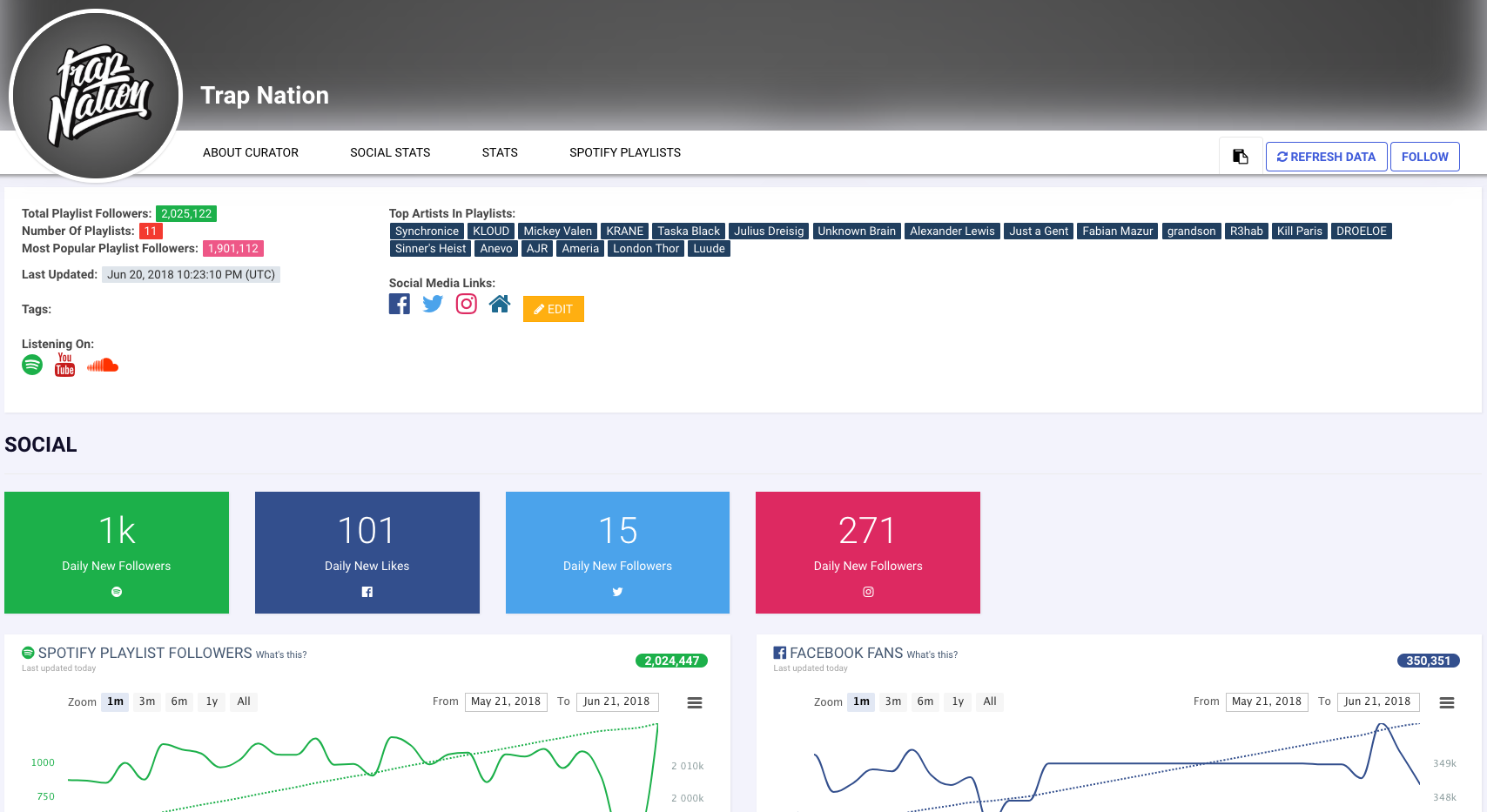Click the DROELOE artist tag
This screenshot has width=1487, height=812.
1362,231
